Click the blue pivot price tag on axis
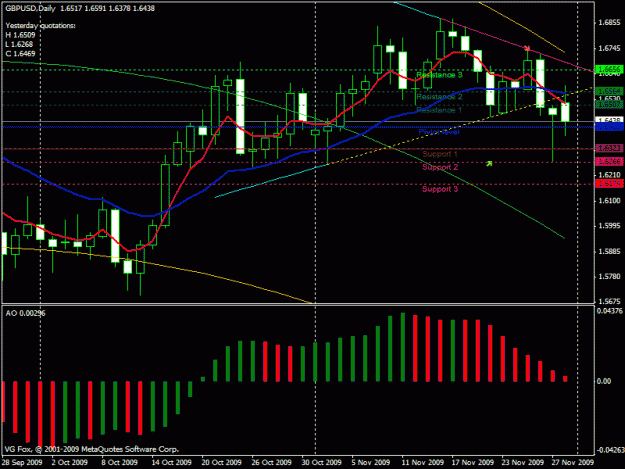 tap(609, 127)
